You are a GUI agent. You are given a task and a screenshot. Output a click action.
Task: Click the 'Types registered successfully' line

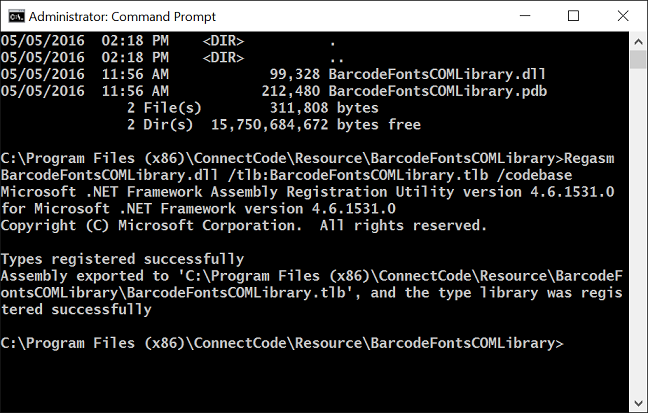click(x=122, y=259)
